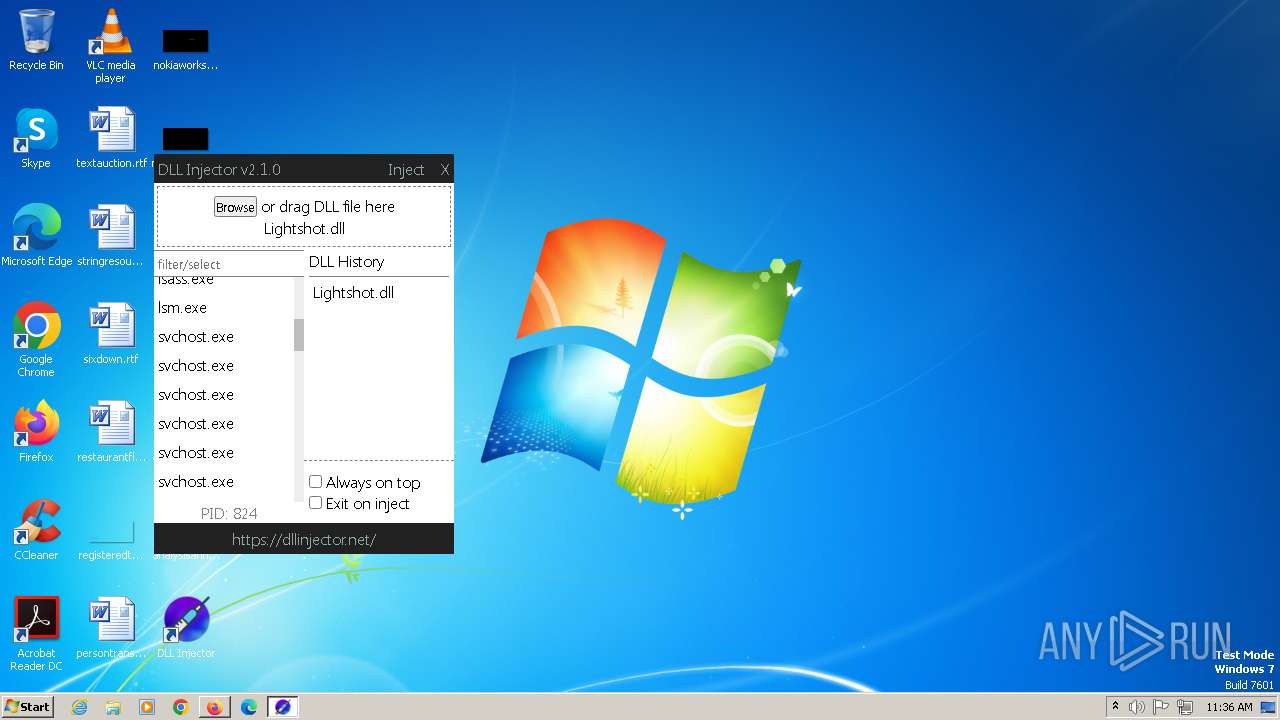
Task: Launch CCleaner from the desktop
Action: [x=36, y=530]
